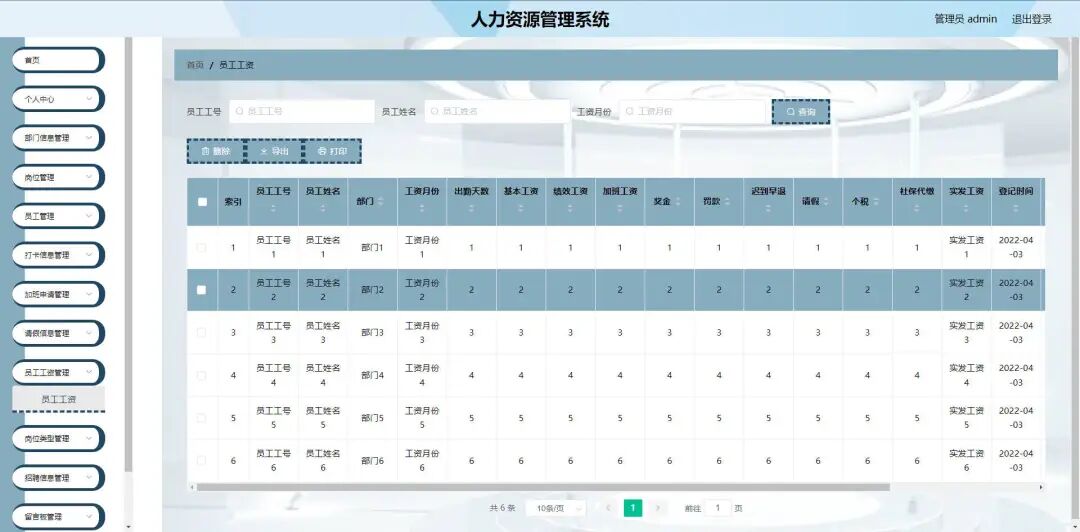The image size is (1080, 532).
Task: Toggle select-all checkbox in table header
Action: click(x=202, y=202)
